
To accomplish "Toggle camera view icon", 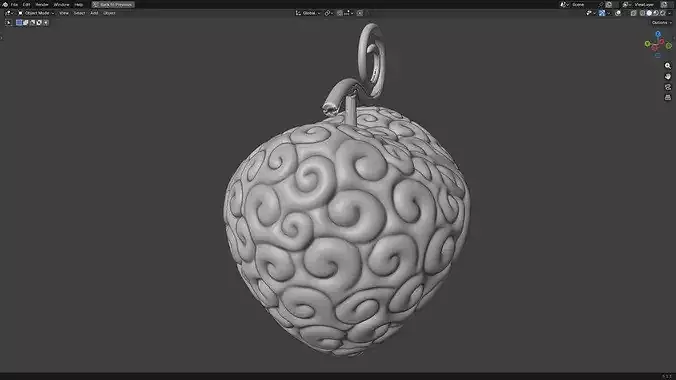I will 668,87.
